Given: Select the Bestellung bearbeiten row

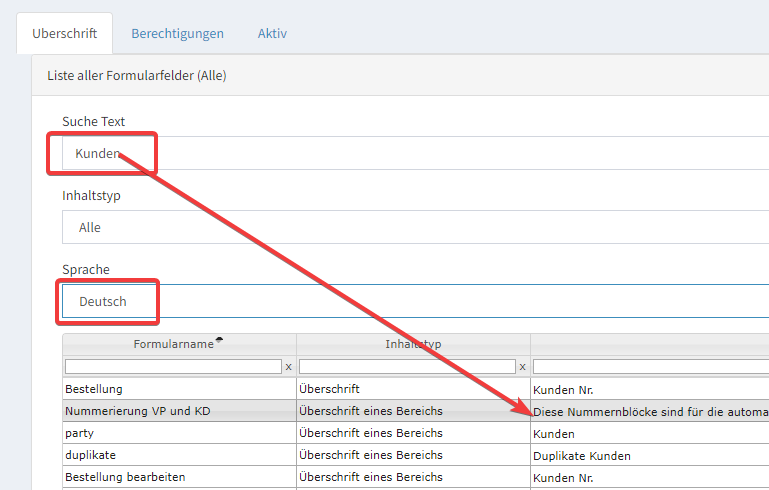Looking at the screenshot, I should coord(125,477).
